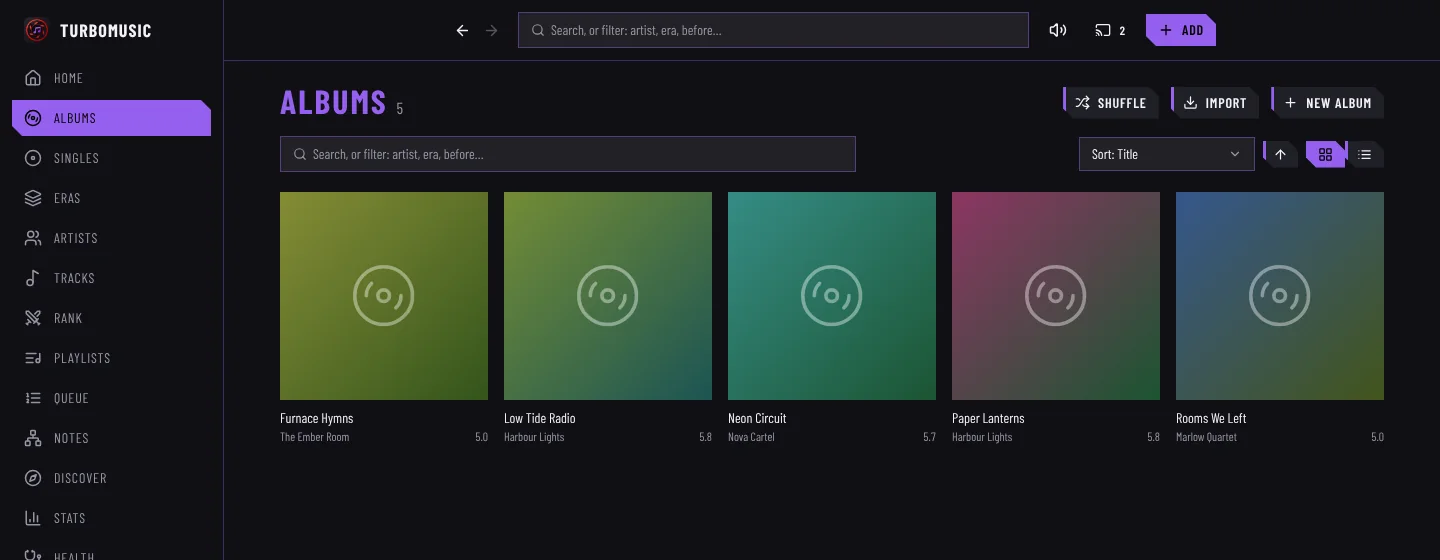Click the Rooms We Left title

pyautogui.click(x=1211, y=418)
